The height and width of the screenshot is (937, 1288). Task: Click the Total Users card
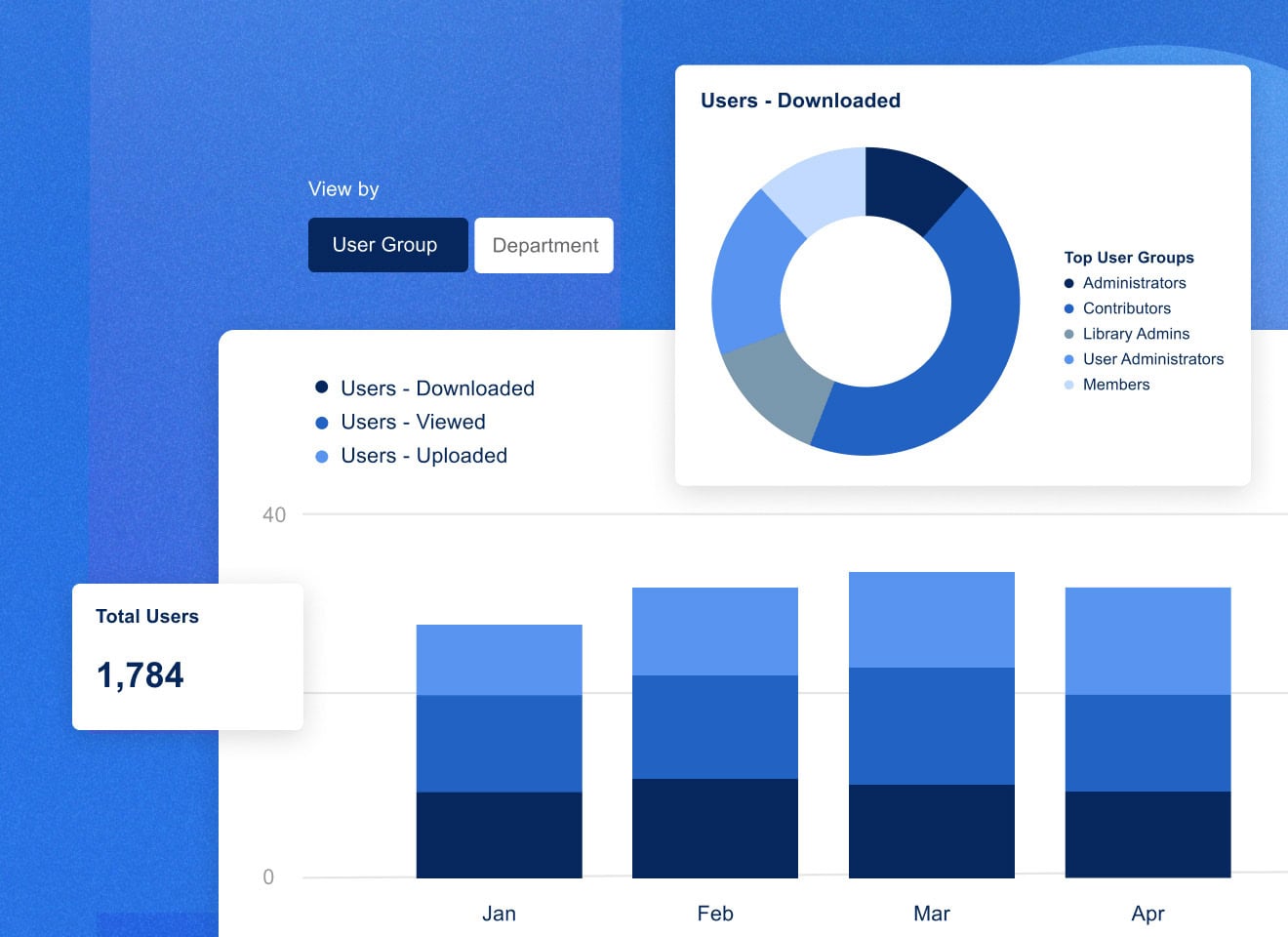click(x=187, y=656)
